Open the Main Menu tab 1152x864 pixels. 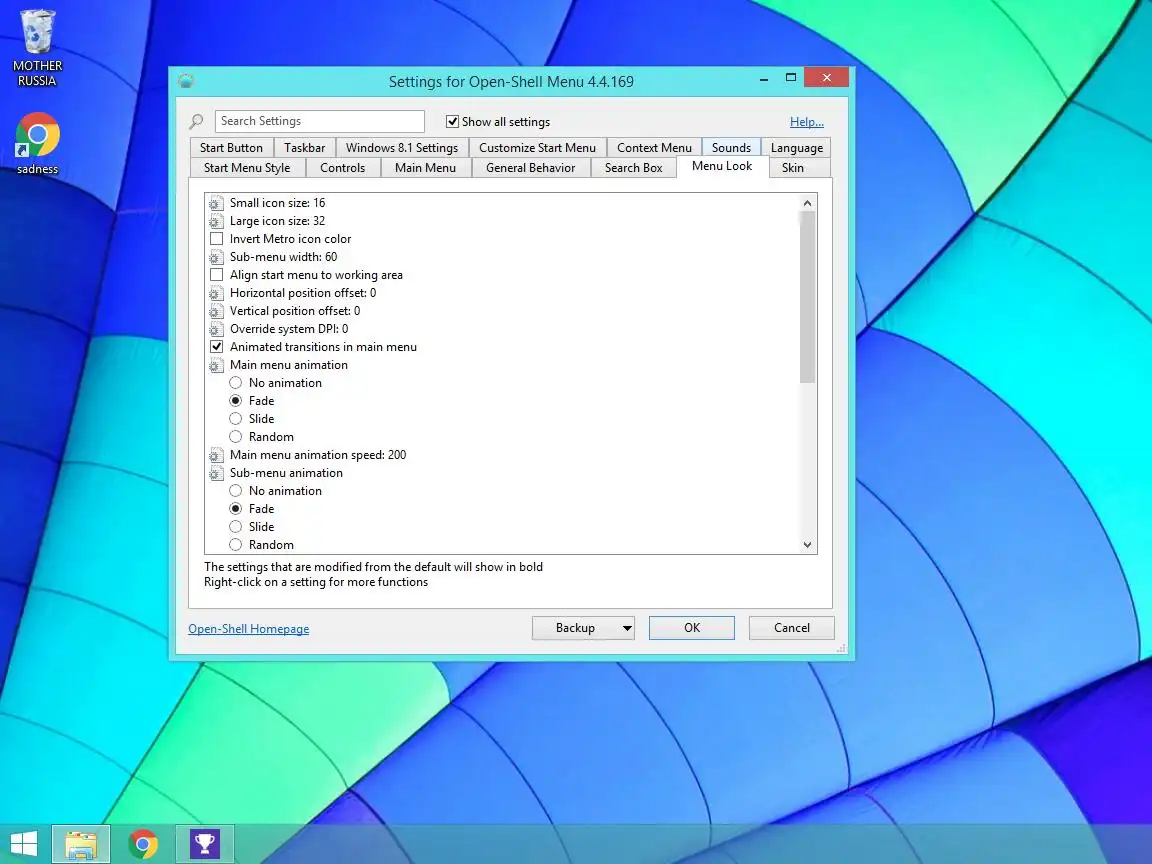(425, 168)
